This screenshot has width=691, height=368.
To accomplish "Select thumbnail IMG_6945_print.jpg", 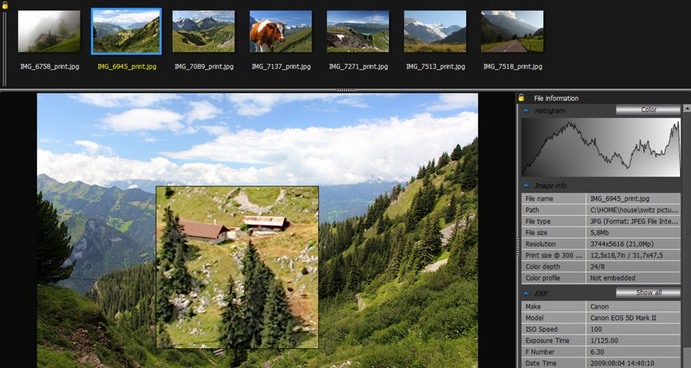I will pos(126,31).
